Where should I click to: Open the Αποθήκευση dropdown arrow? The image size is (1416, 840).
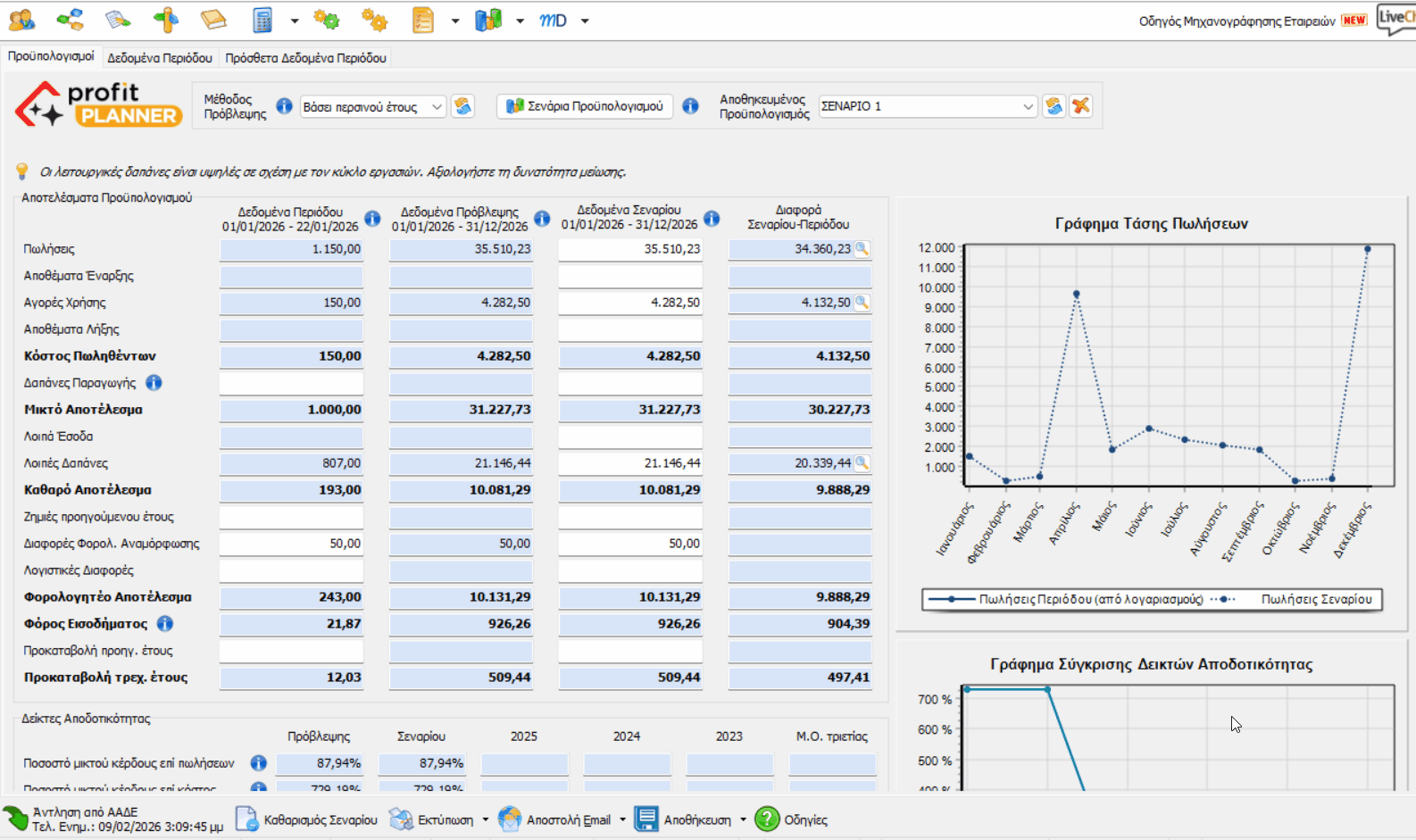point(743,819)
